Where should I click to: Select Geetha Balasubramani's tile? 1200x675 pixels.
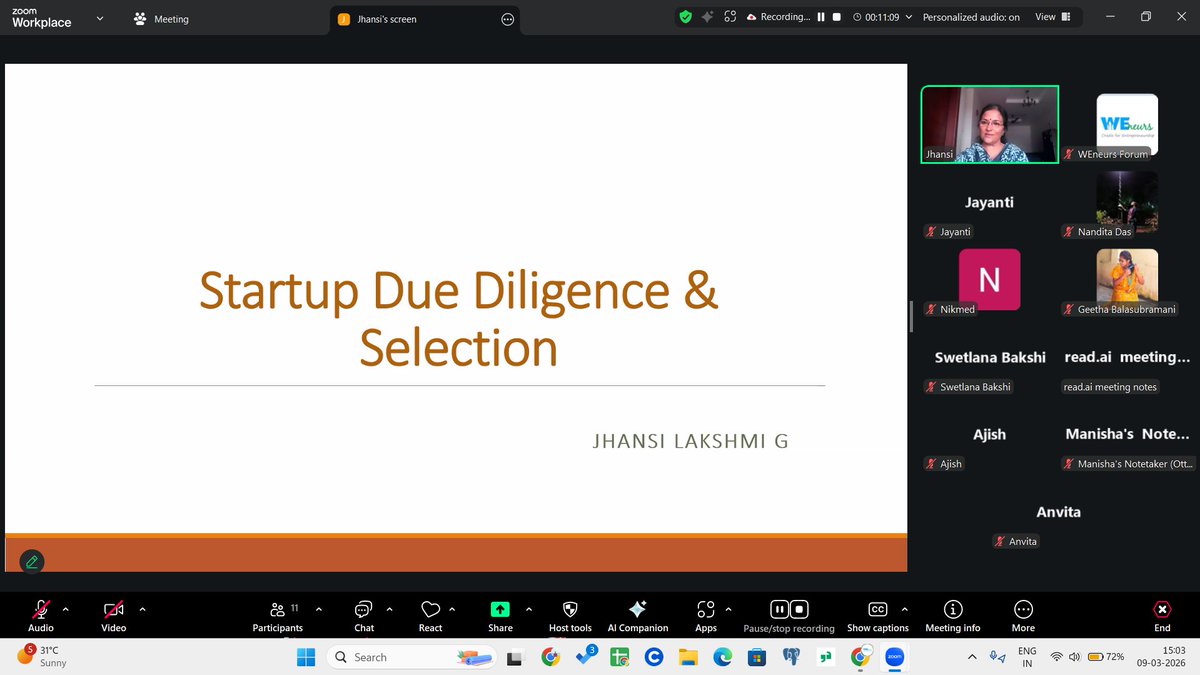tap(1127, 280)
